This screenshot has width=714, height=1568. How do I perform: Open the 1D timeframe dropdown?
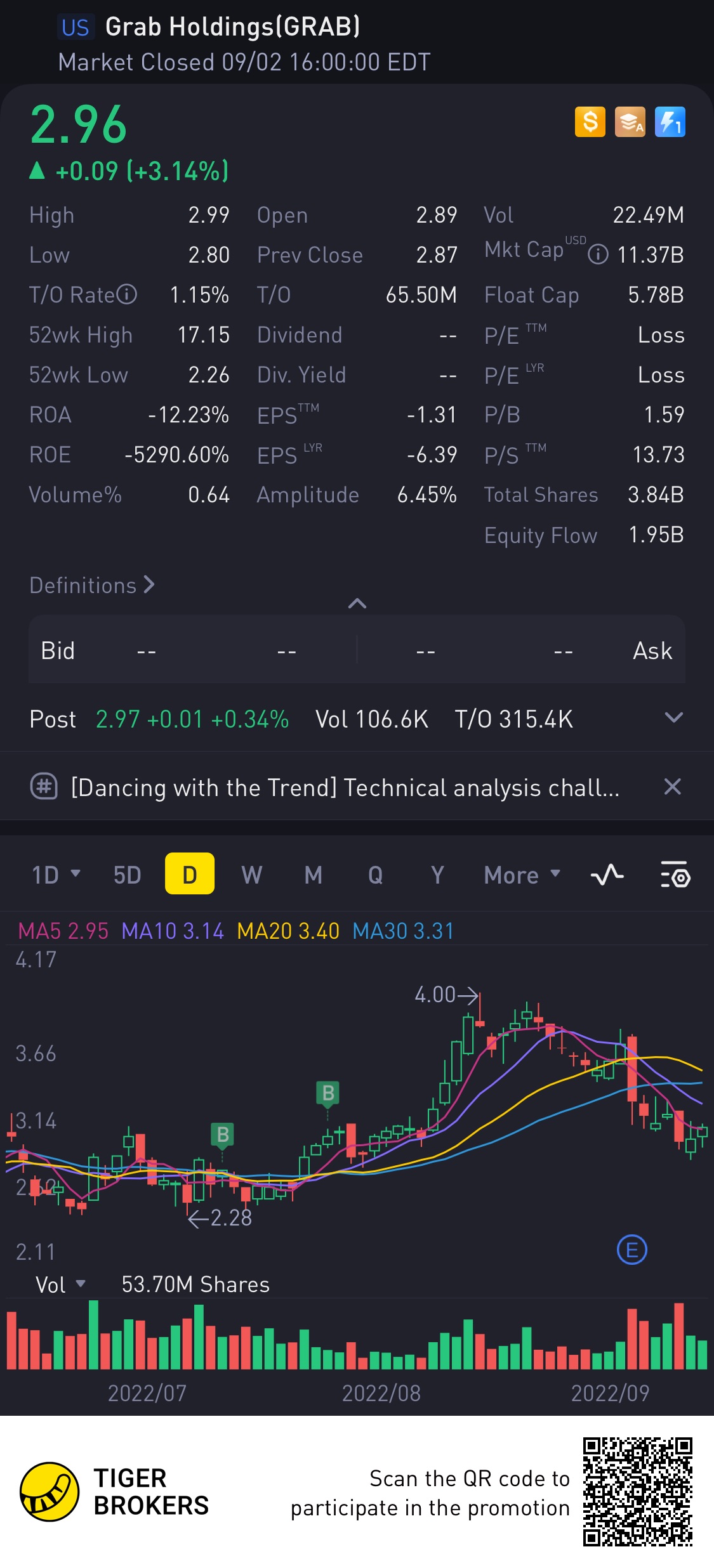(x=56, y=875)
